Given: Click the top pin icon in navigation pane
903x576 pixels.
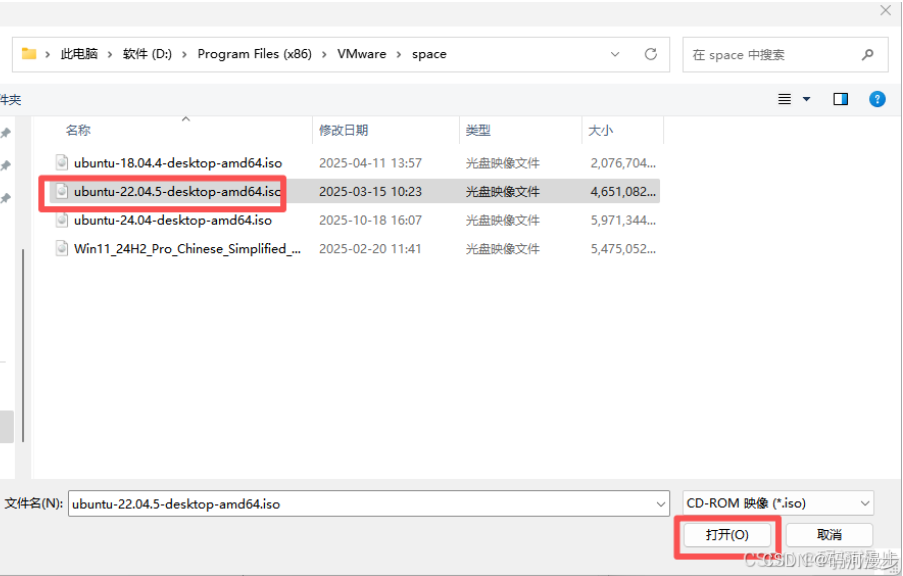Looking at the screenshot, I should pos(5,133).
